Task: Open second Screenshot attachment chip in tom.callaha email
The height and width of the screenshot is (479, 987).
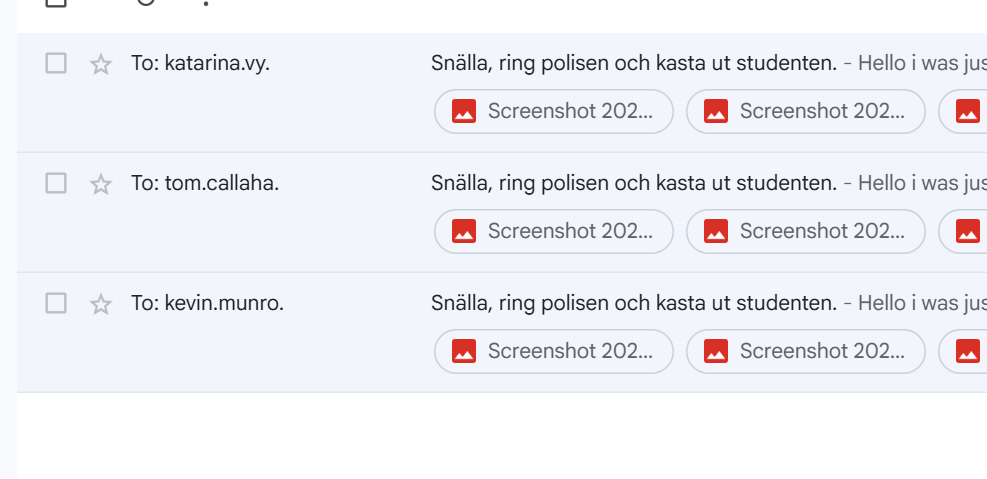Action: pos(805,231)
